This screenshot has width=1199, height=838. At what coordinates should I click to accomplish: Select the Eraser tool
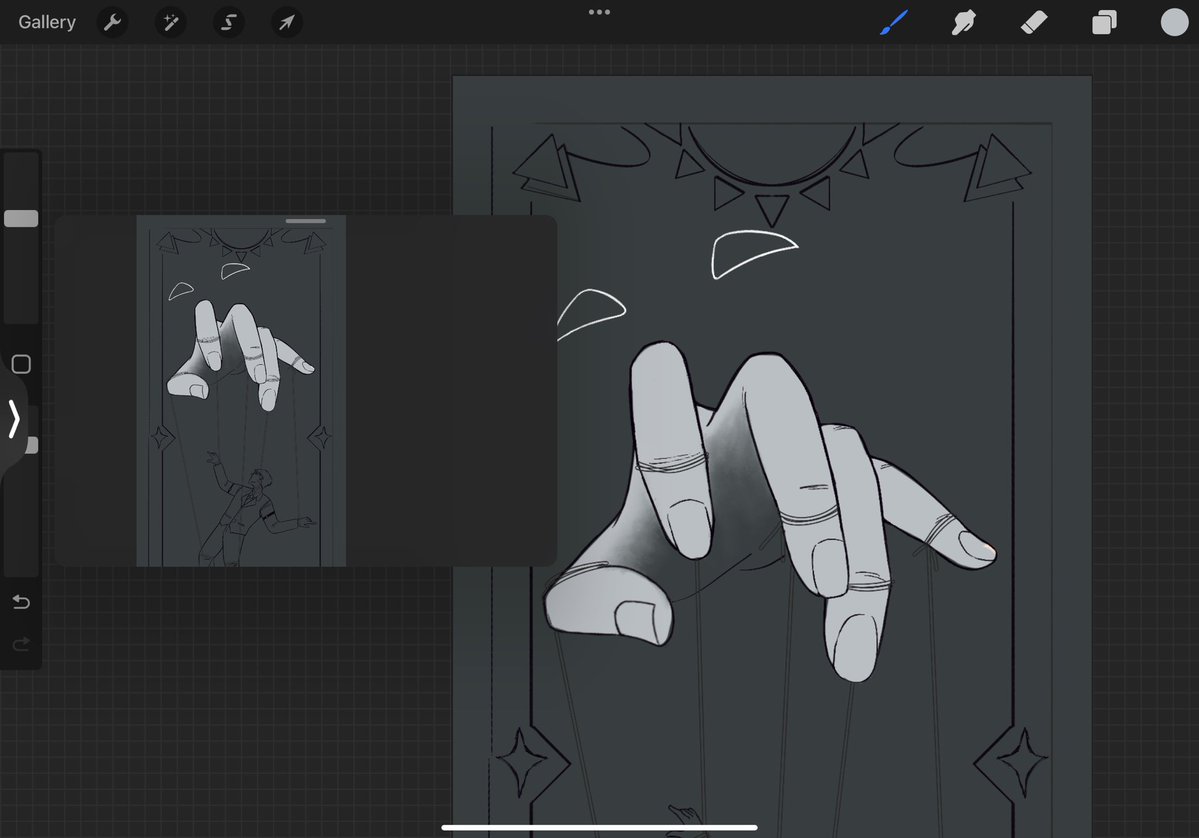pos(1034,22)
